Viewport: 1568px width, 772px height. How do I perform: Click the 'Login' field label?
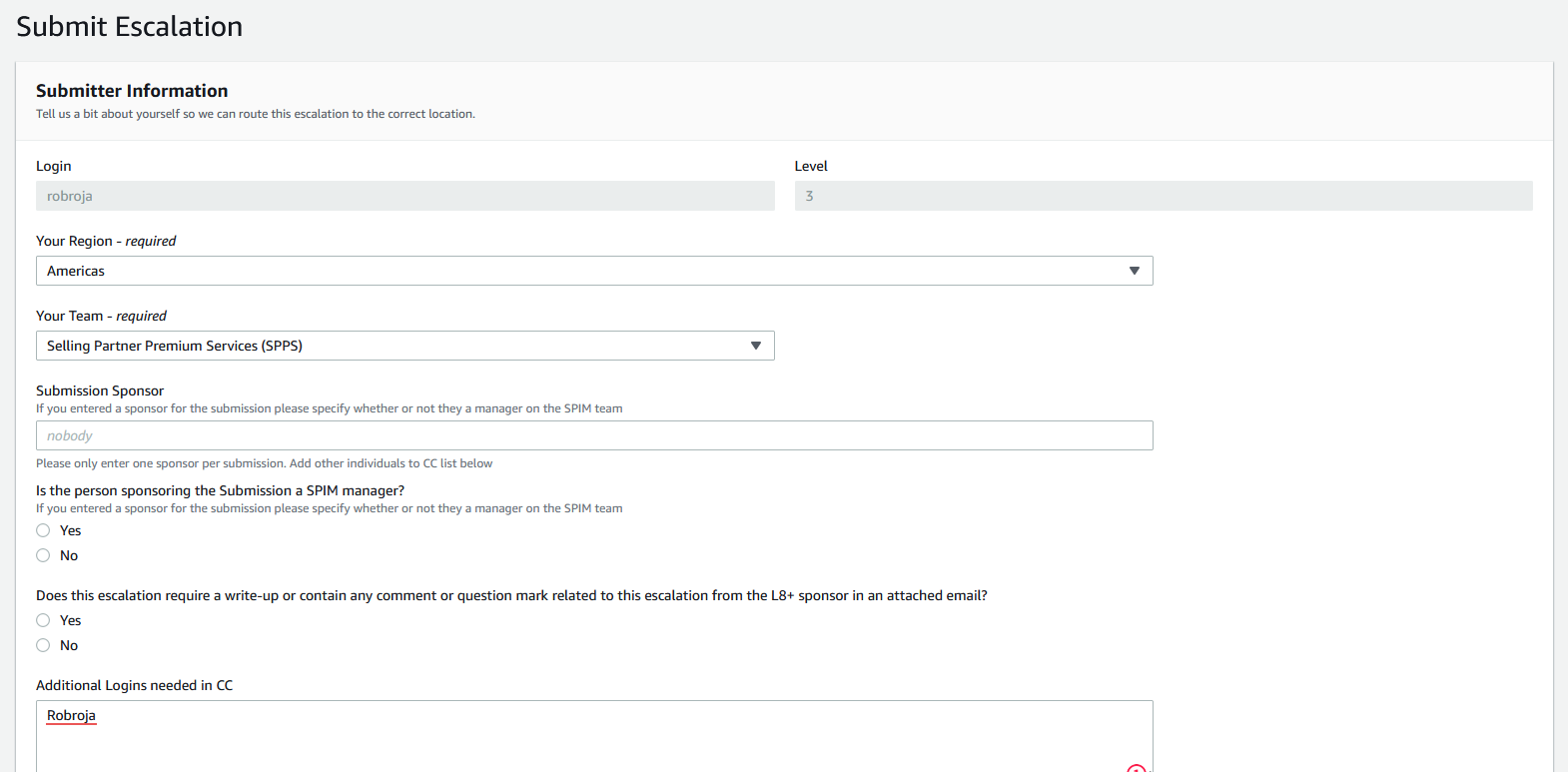[54, 166]
